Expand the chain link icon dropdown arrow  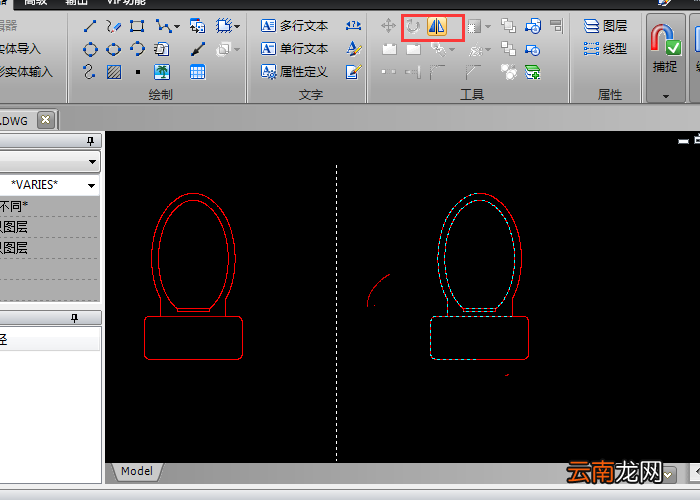pyautogui.click(x=452, y=50)
